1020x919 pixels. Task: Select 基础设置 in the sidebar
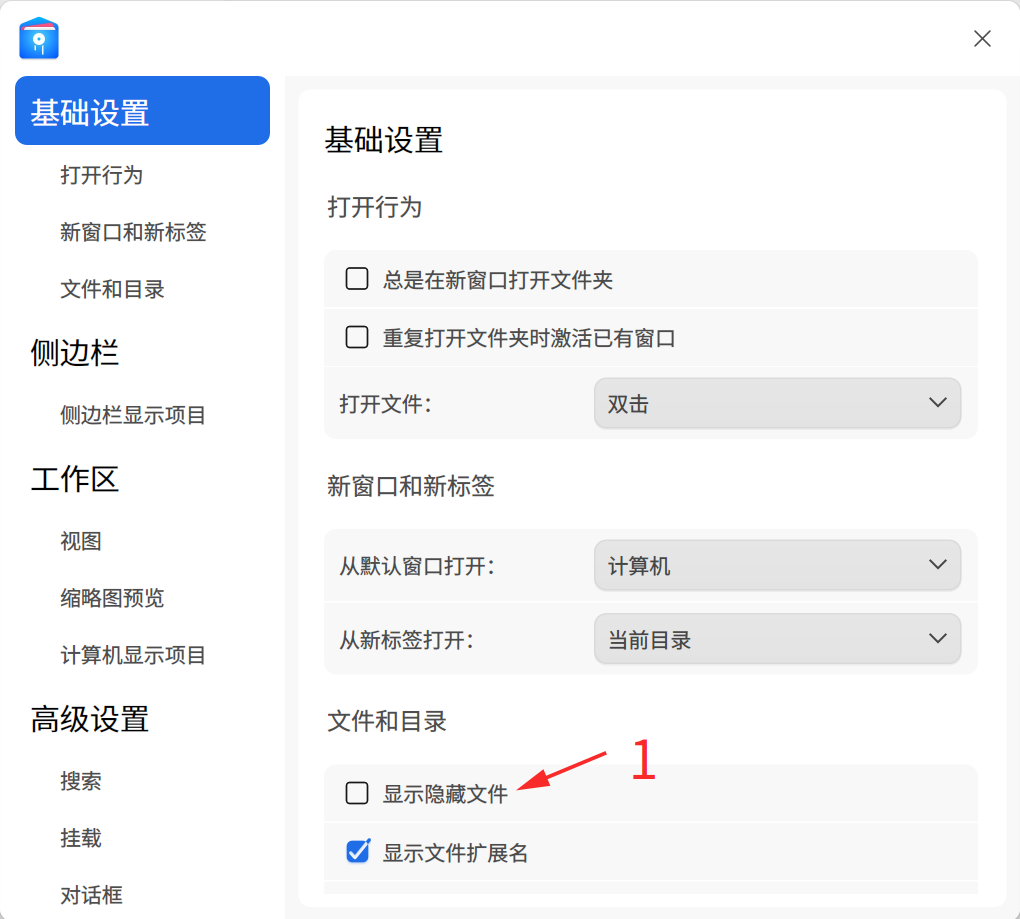click(142, 111)
